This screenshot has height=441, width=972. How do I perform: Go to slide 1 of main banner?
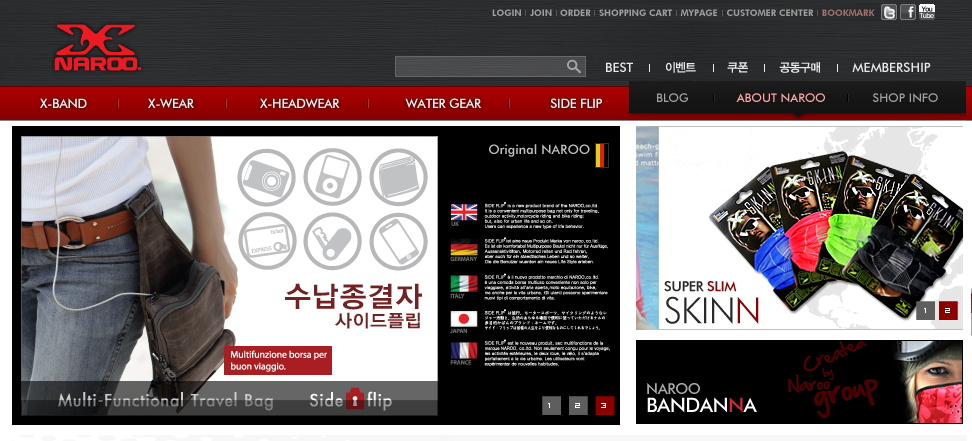click(x=550, y=406)
